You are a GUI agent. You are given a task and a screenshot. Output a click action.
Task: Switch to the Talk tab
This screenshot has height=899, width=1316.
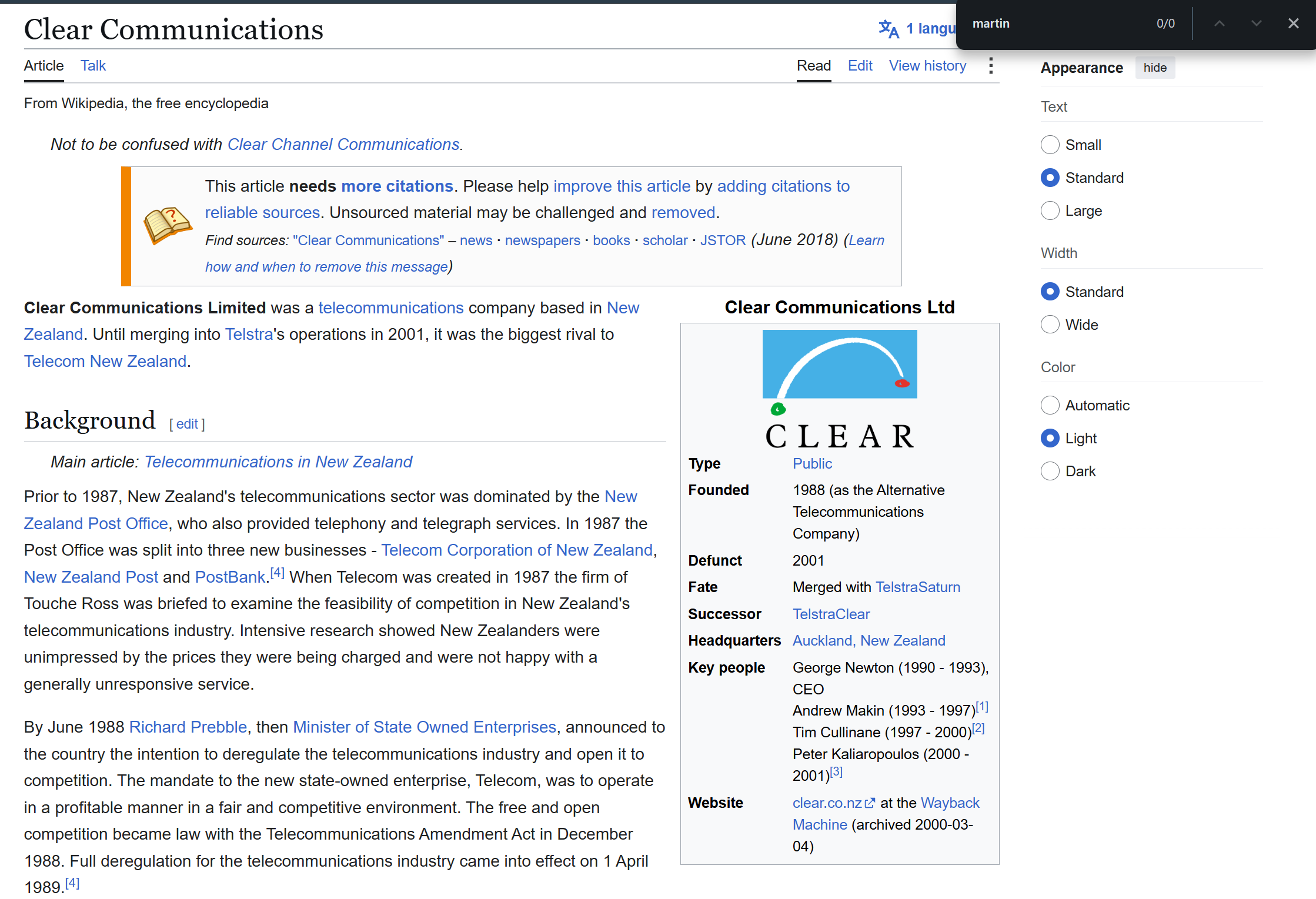click(93, 66)
